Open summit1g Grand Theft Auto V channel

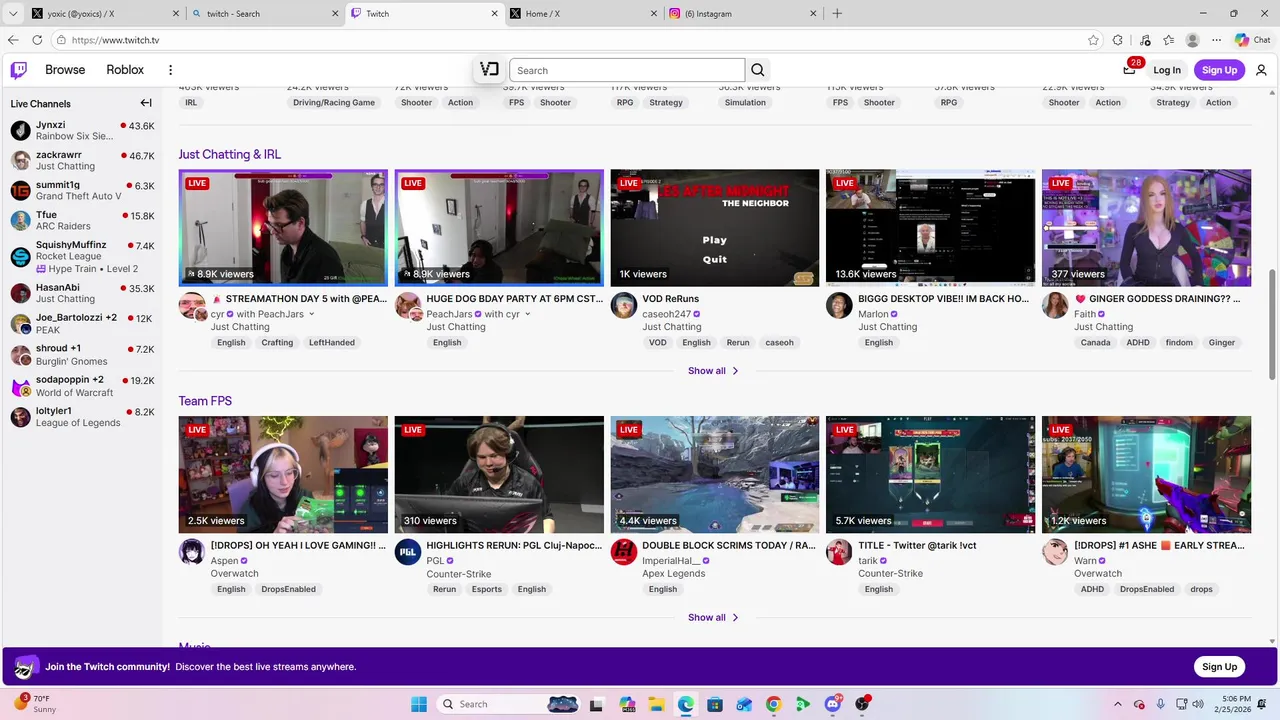(x=81, y=191)
